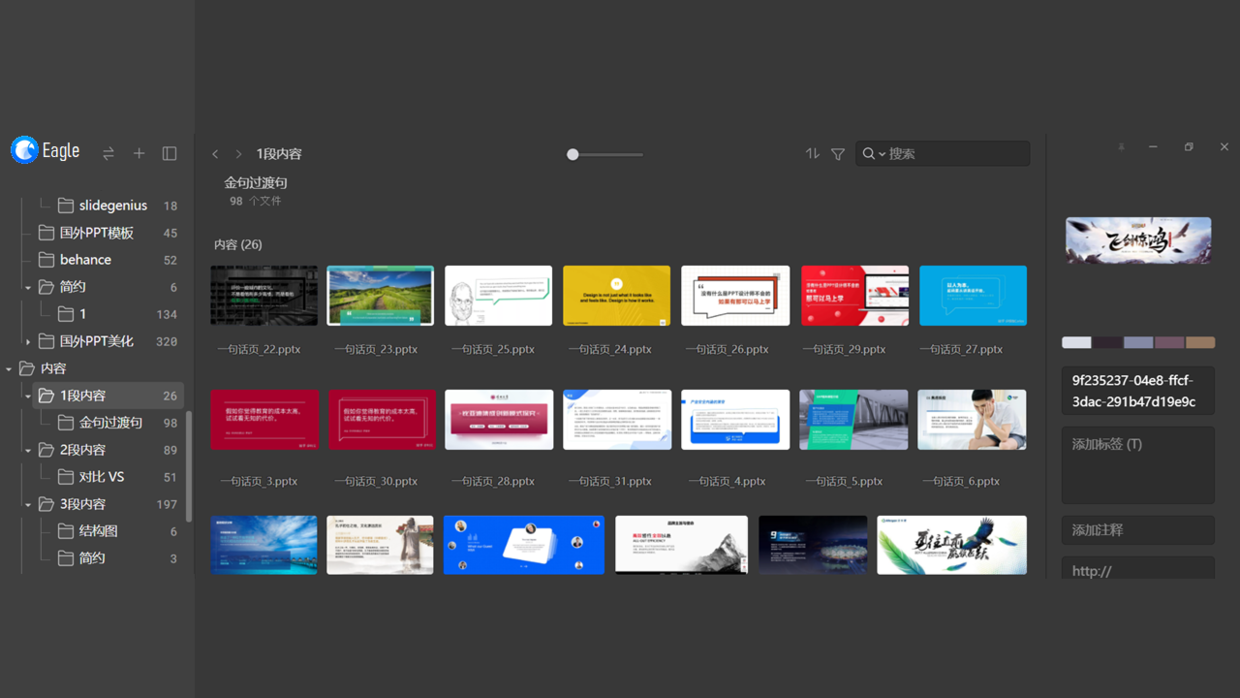
Task: Adjust the thumbnail size slider
Action: tap(573, 154)
